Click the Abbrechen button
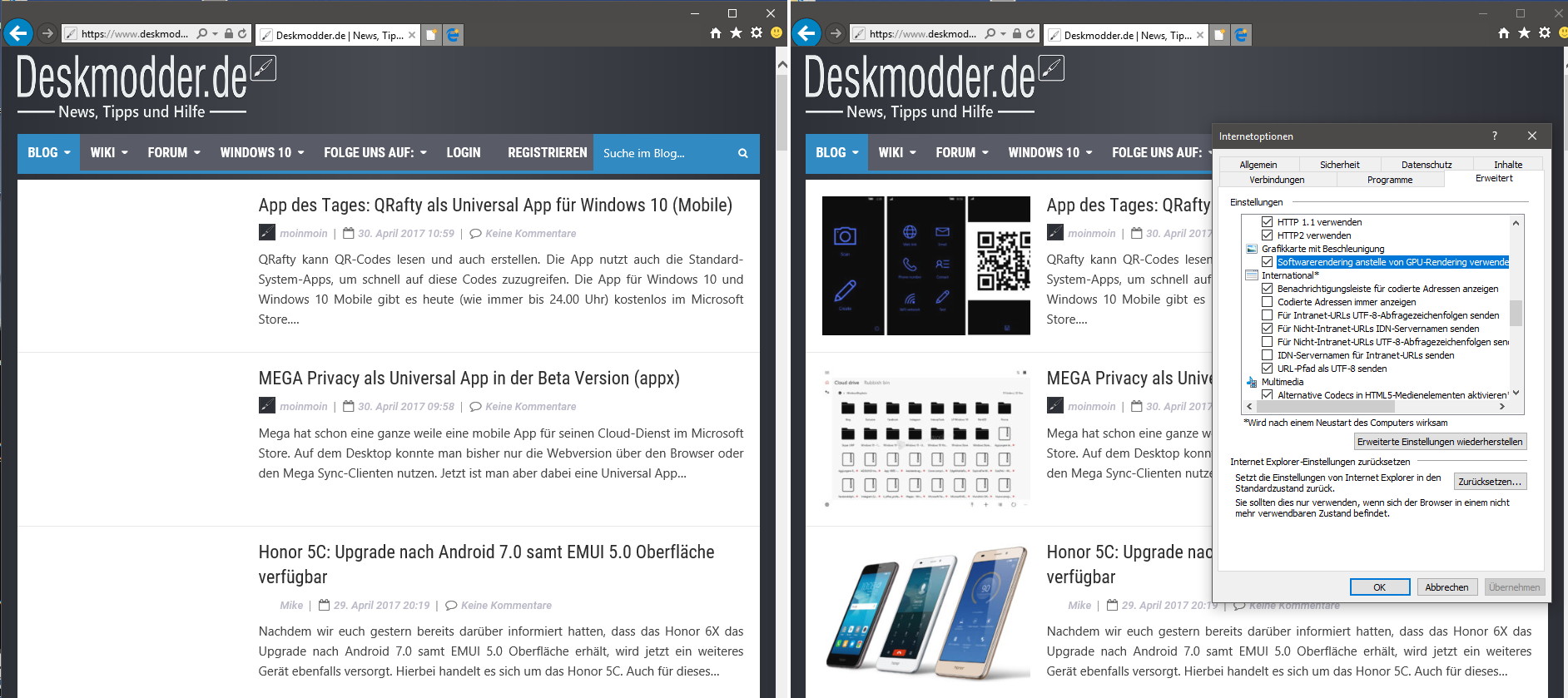The width and height of the screenshot is (1568, 698). point(1446,587)
